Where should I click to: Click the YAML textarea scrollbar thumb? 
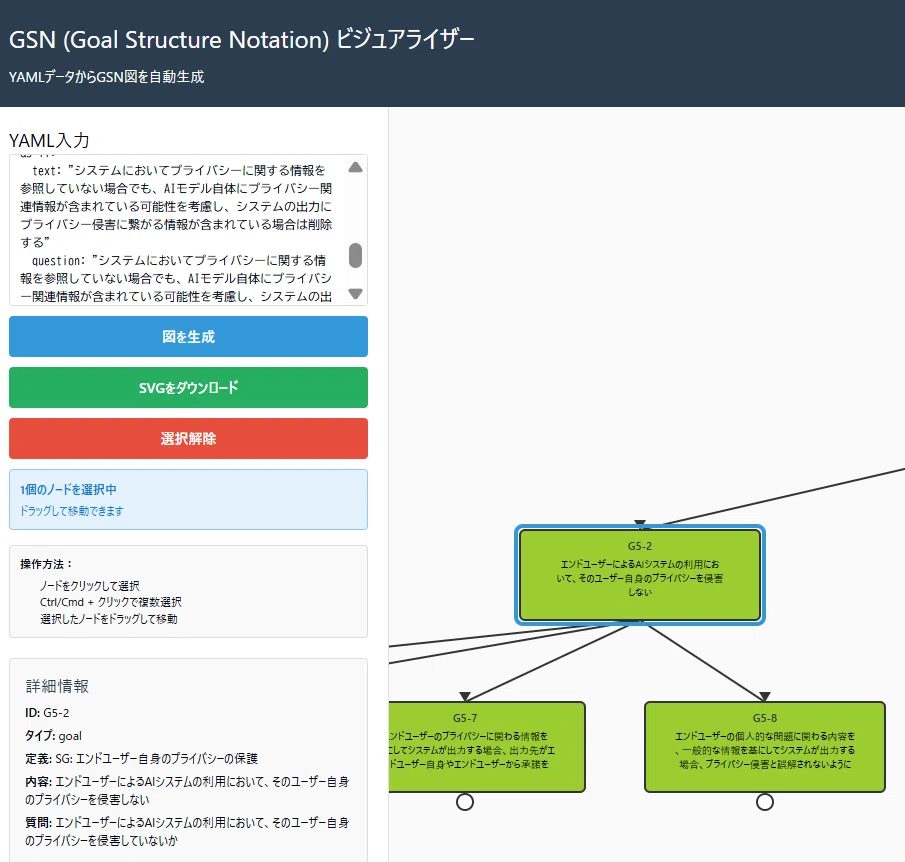click(356, 255)
